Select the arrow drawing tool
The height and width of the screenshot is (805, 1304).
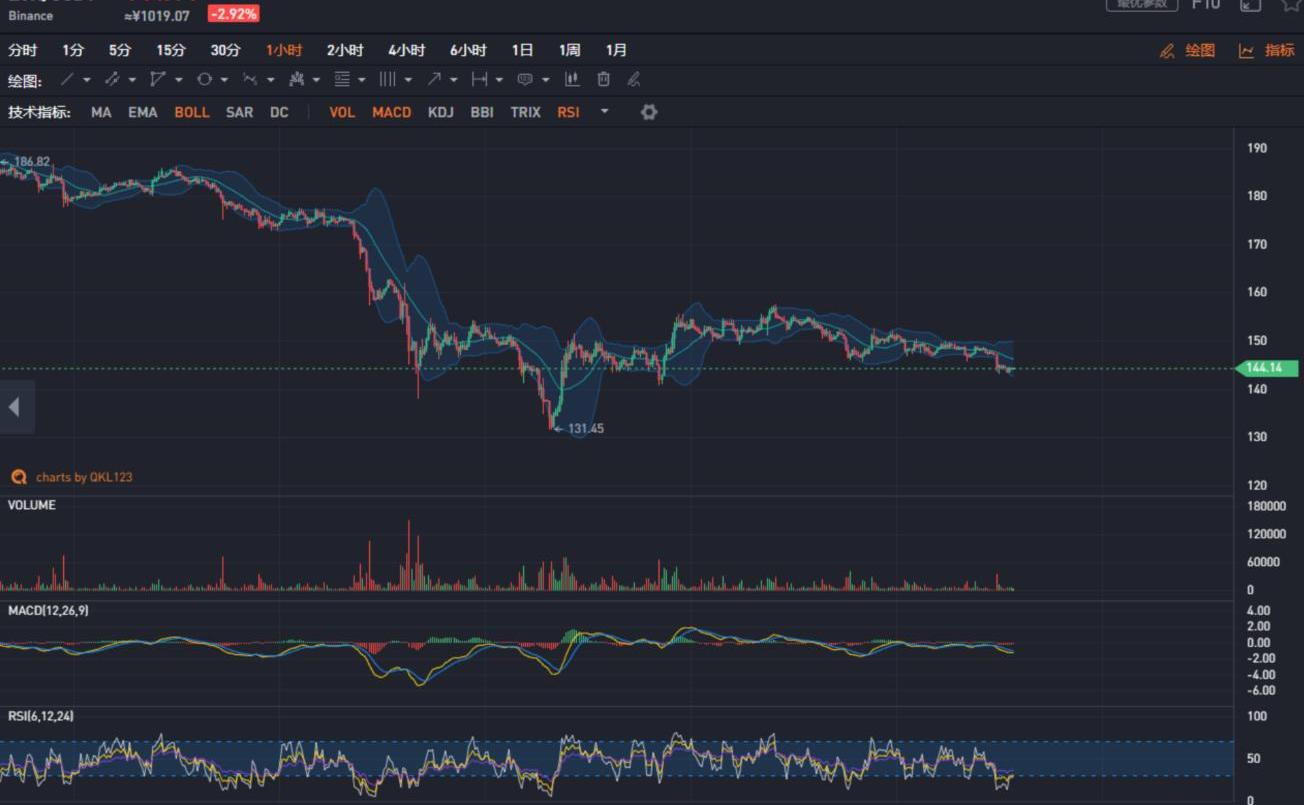434,80
